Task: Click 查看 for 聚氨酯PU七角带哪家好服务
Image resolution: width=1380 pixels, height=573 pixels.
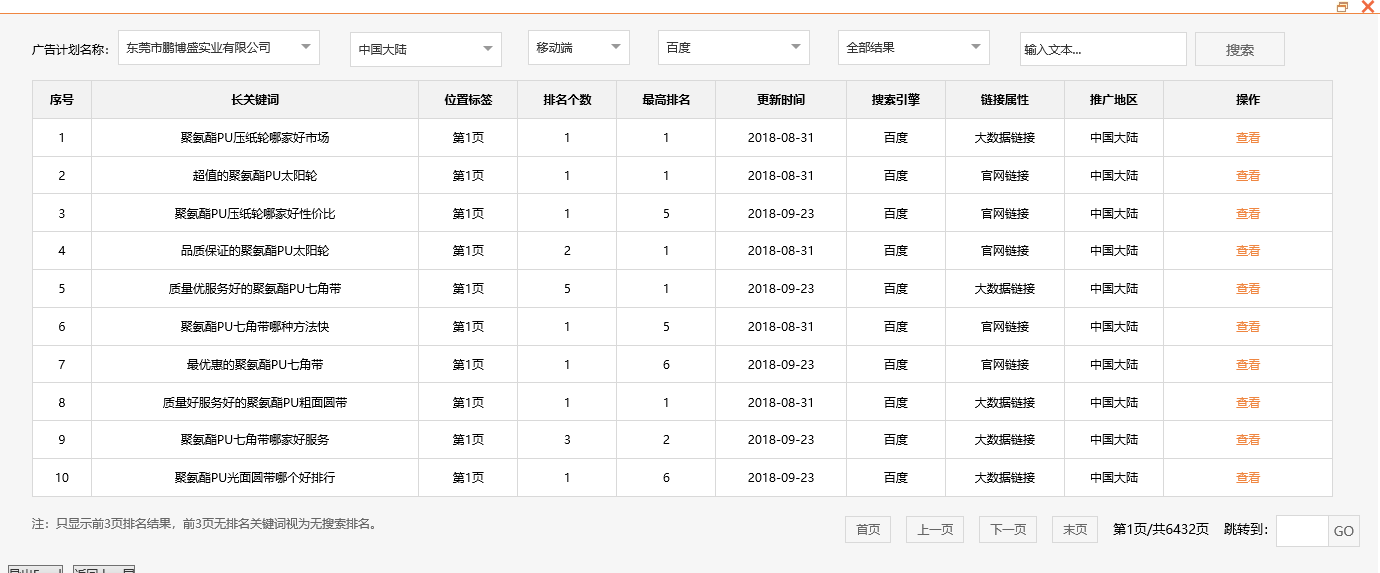Action: pos(1248,440)
